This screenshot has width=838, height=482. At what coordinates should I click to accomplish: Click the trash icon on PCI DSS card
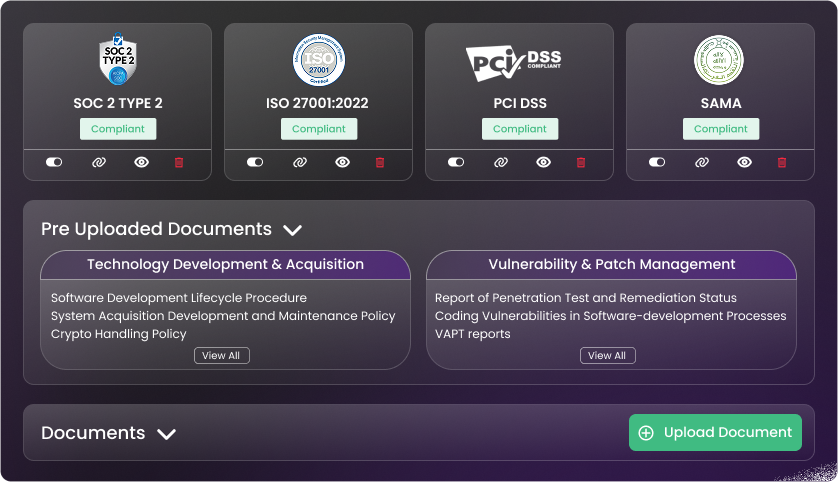[581, 162]
